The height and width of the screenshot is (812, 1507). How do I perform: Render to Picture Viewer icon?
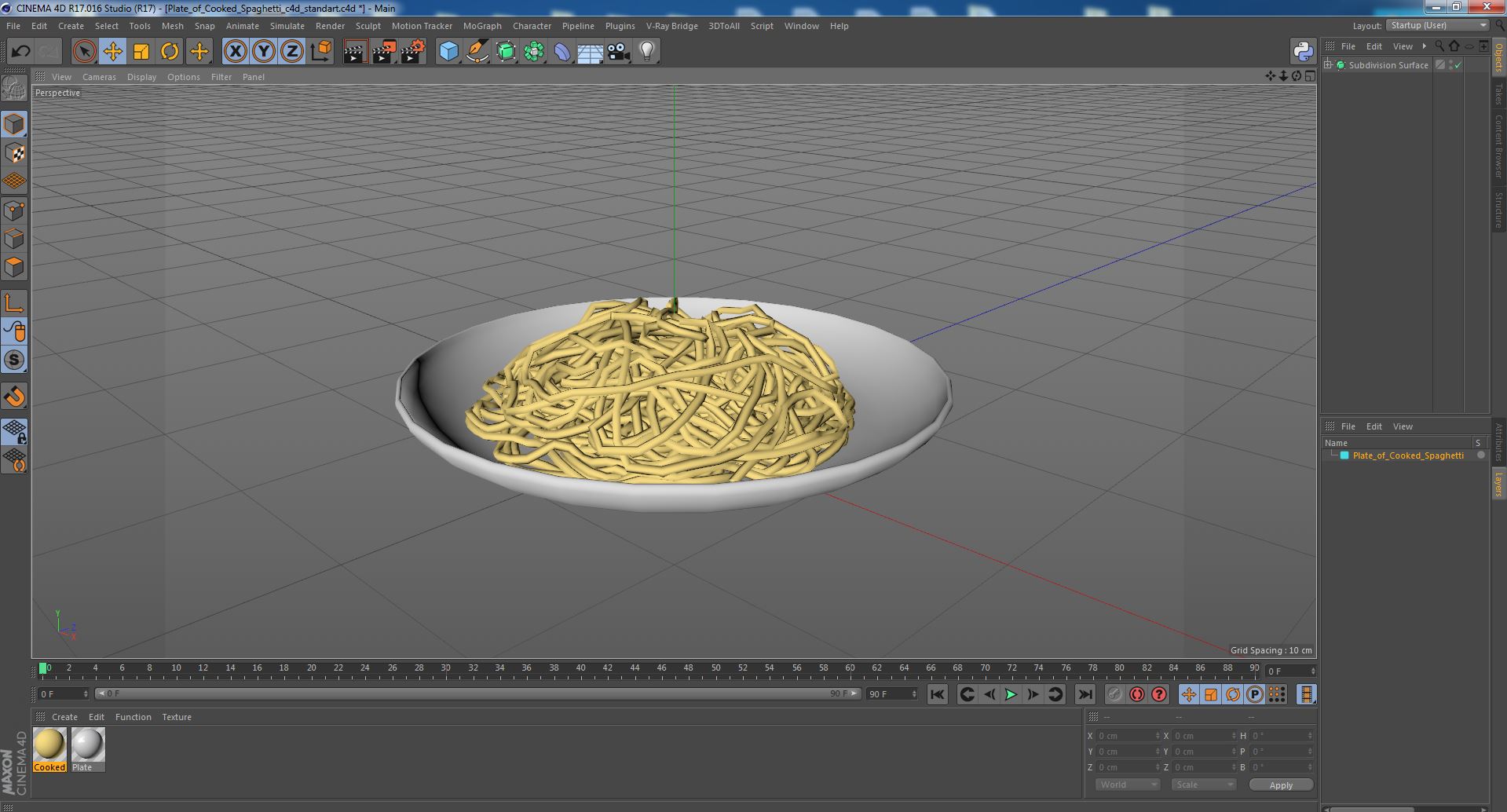coord(384,52)
